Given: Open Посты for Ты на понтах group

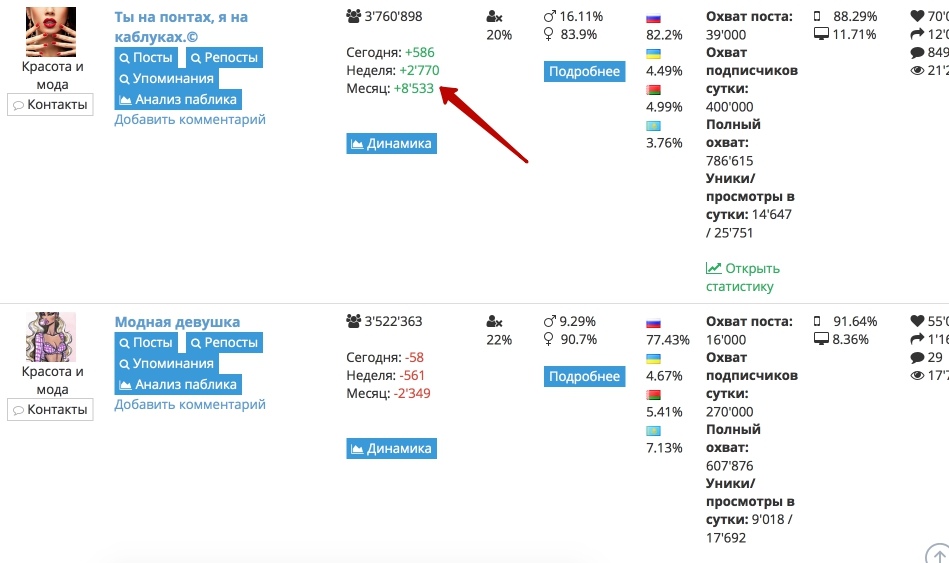Looking at the screenshot, I should 146,58.
